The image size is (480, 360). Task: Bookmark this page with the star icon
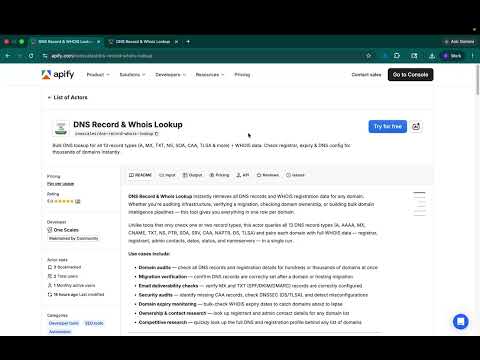click(x=369, y=56)
